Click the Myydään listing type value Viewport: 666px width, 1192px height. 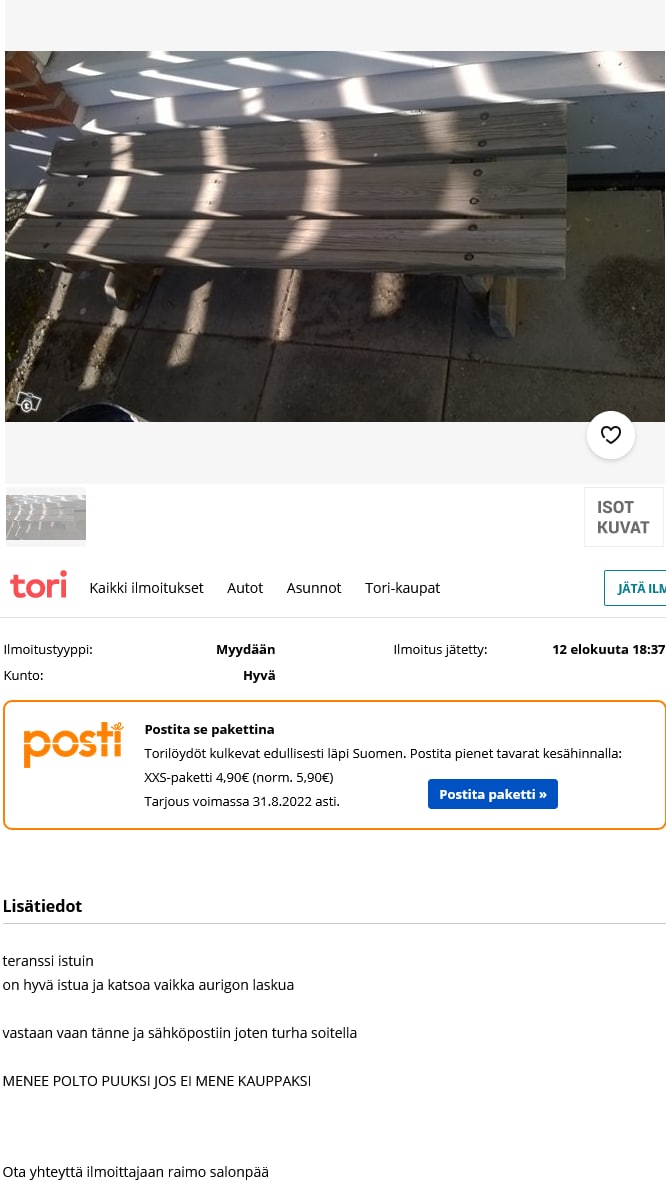[246, 649]
